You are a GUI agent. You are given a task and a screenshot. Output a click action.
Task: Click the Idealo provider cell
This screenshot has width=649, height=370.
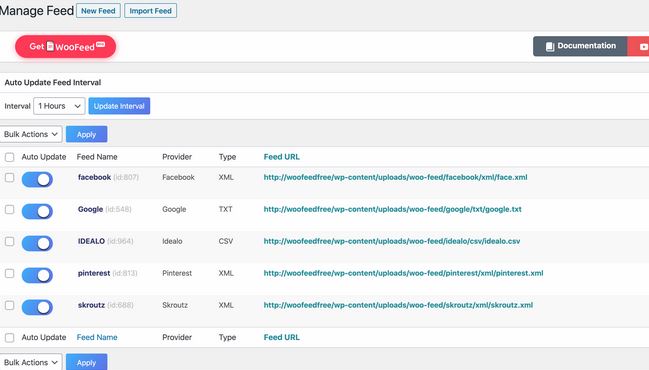[172, 241]
